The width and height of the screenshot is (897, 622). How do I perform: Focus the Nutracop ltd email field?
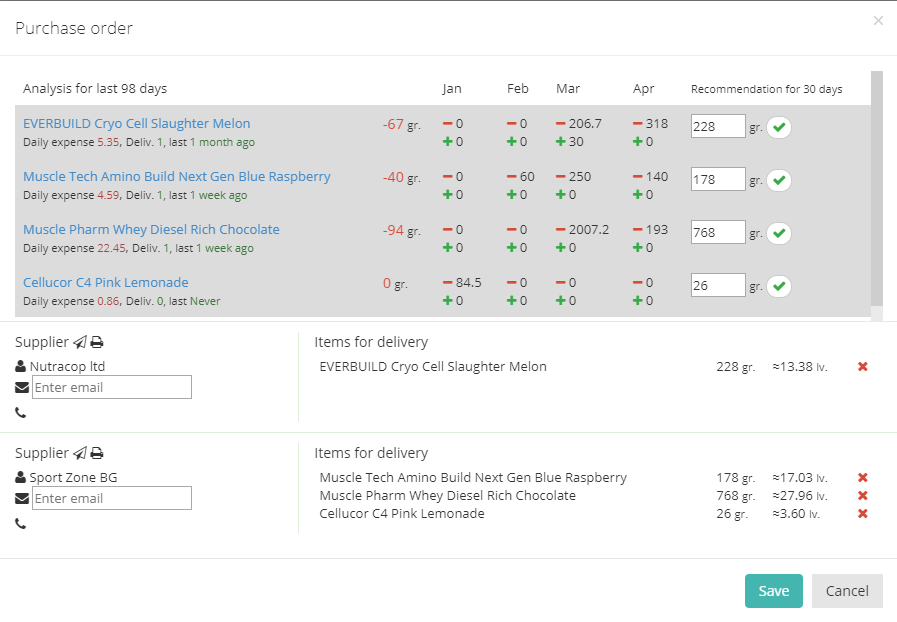pyautogui.click(x=112, y=387)
